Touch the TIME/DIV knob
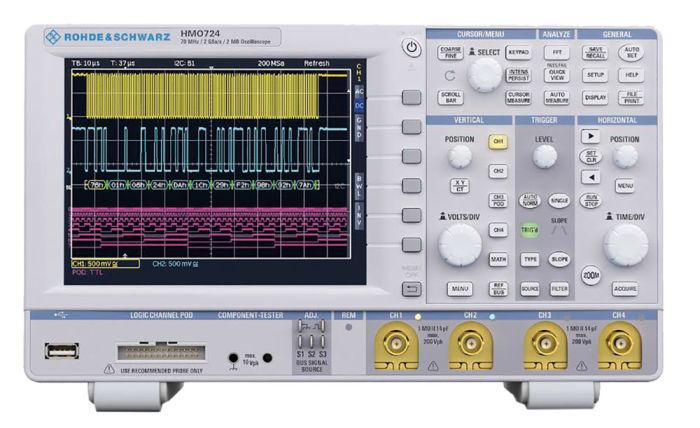 625,245
